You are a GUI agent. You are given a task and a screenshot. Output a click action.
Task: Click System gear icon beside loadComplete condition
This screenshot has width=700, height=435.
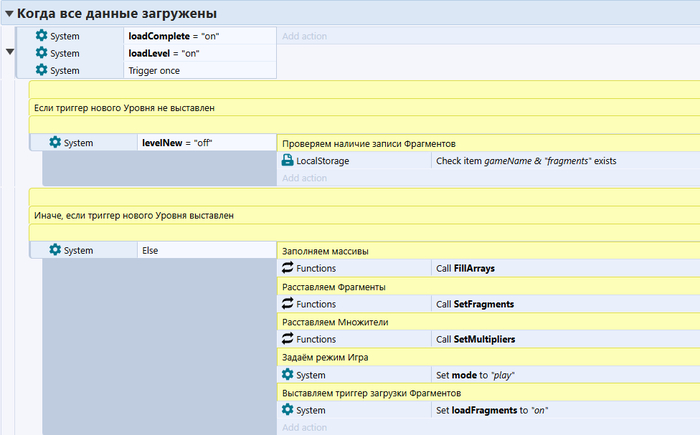[x=41, y=36]
